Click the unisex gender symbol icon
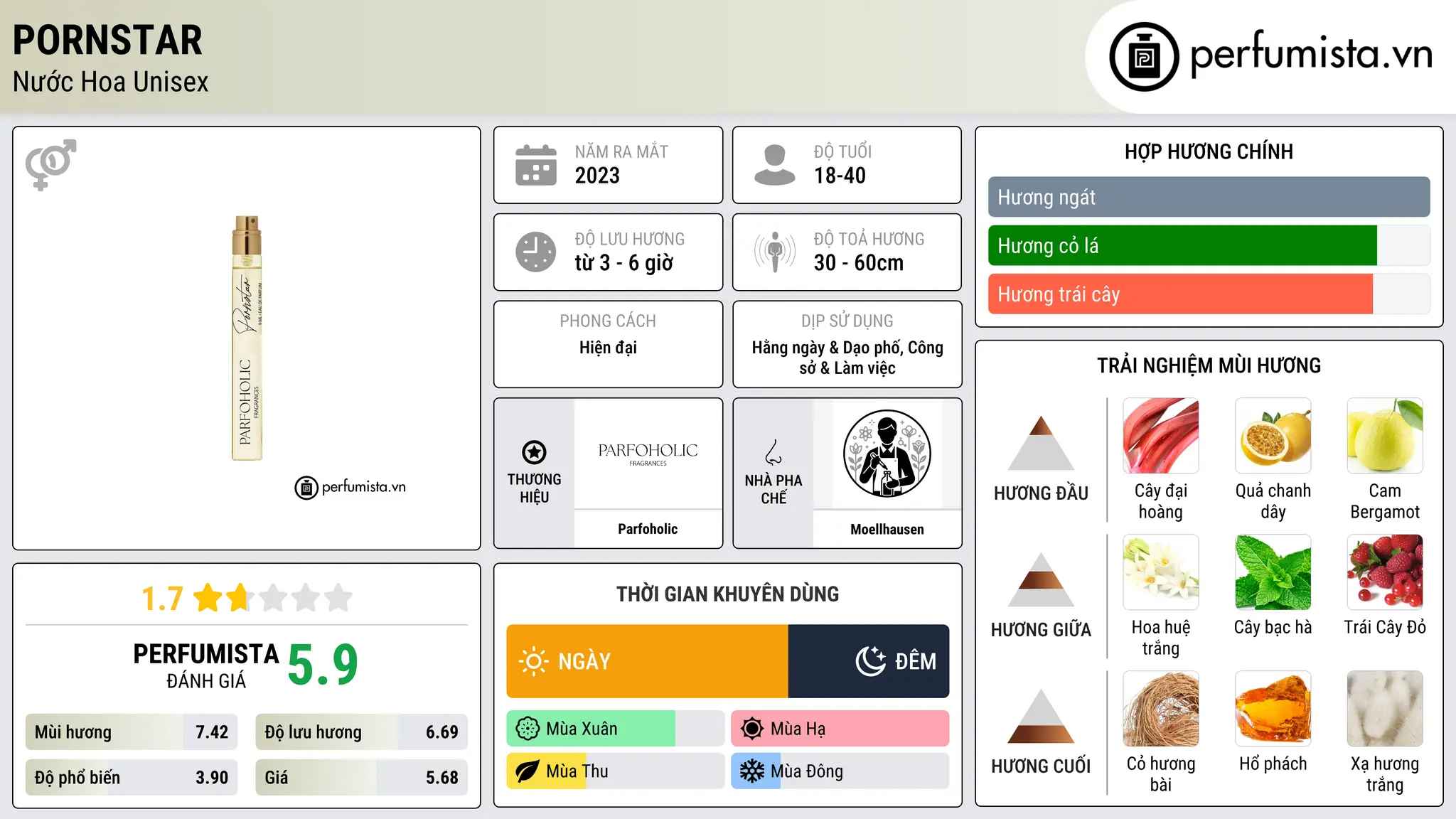 [x=50, y=164]
